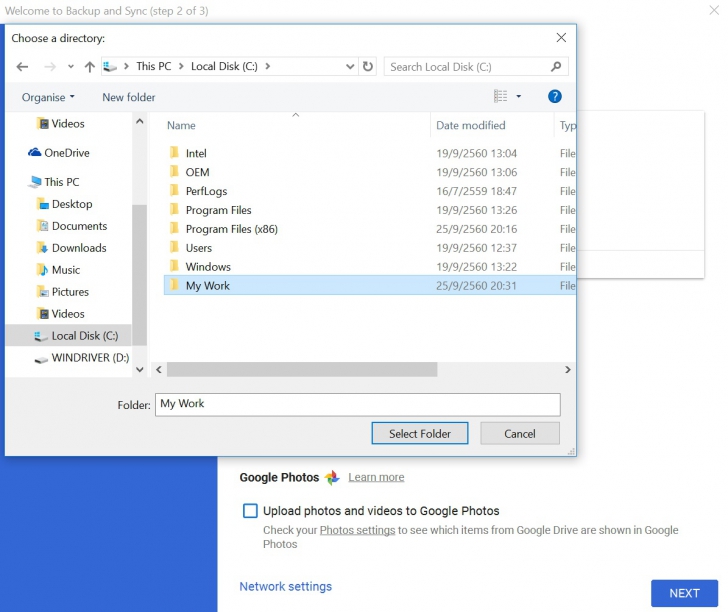This screenshot has width=728, height=612.
Task: Expand the address bar history dropdown
Action: (350, 67)
